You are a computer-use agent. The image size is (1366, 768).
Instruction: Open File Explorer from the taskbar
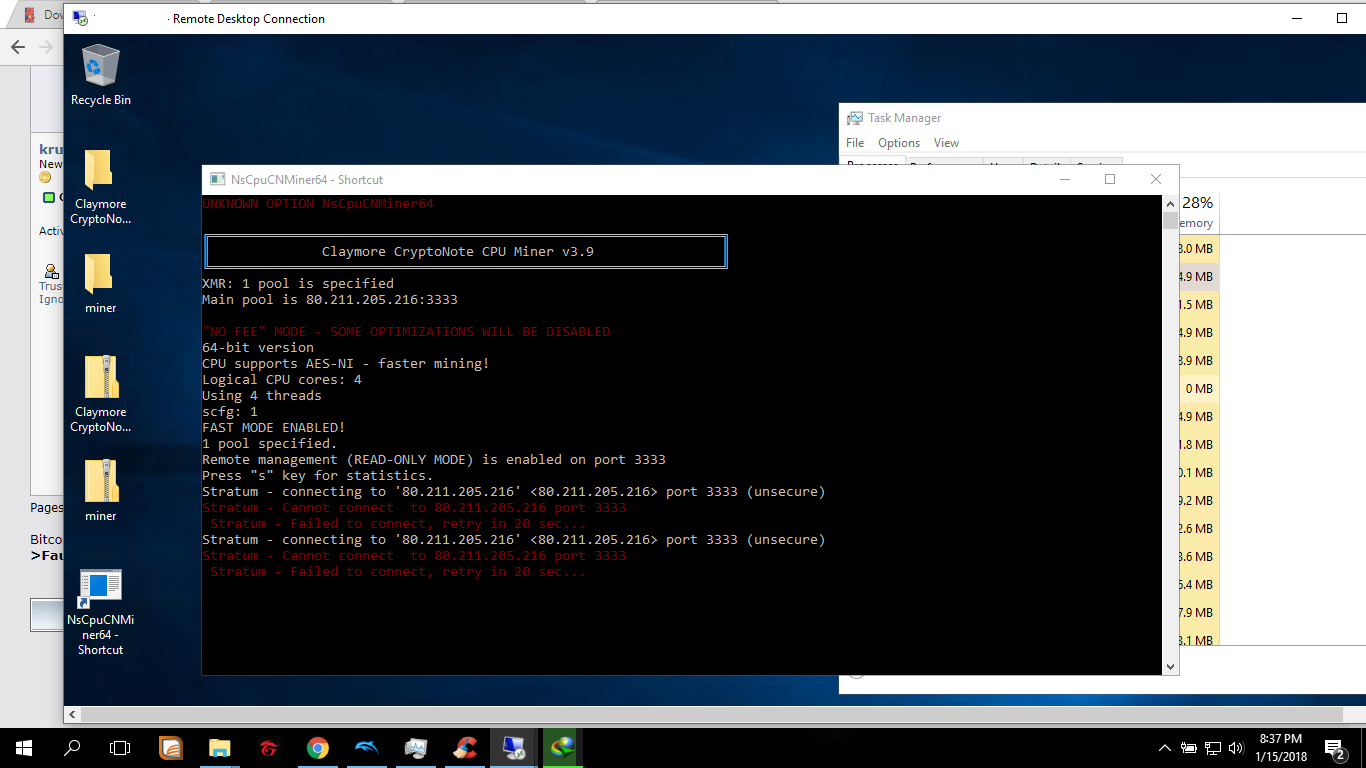pyautogui.click(x=219, y=747)
